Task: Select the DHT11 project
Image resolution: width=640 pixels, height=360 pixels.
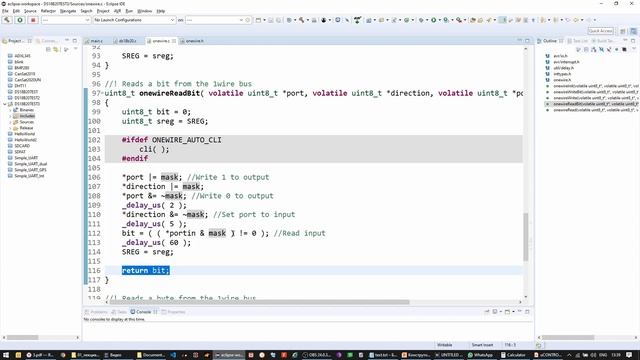Action: (x=20, y=86)
